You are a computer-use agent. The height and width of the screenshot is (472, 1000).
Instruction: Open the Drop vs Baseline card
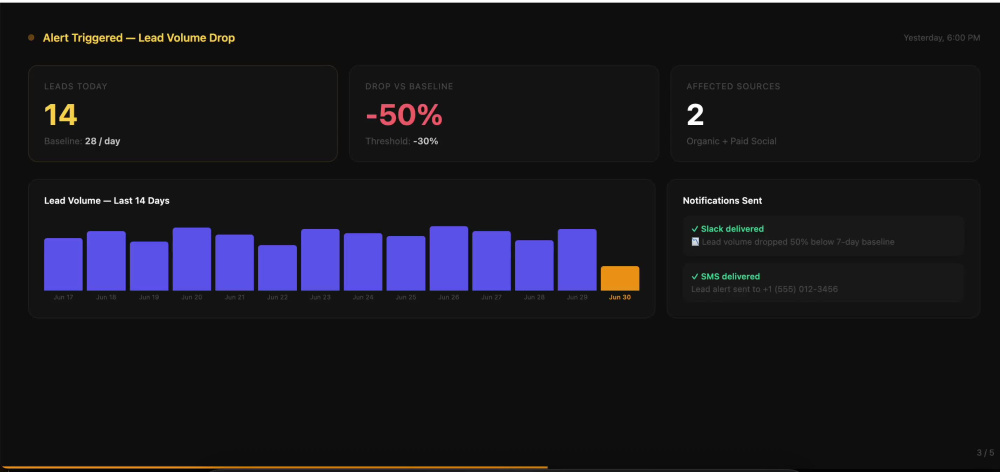pos(504,114)
